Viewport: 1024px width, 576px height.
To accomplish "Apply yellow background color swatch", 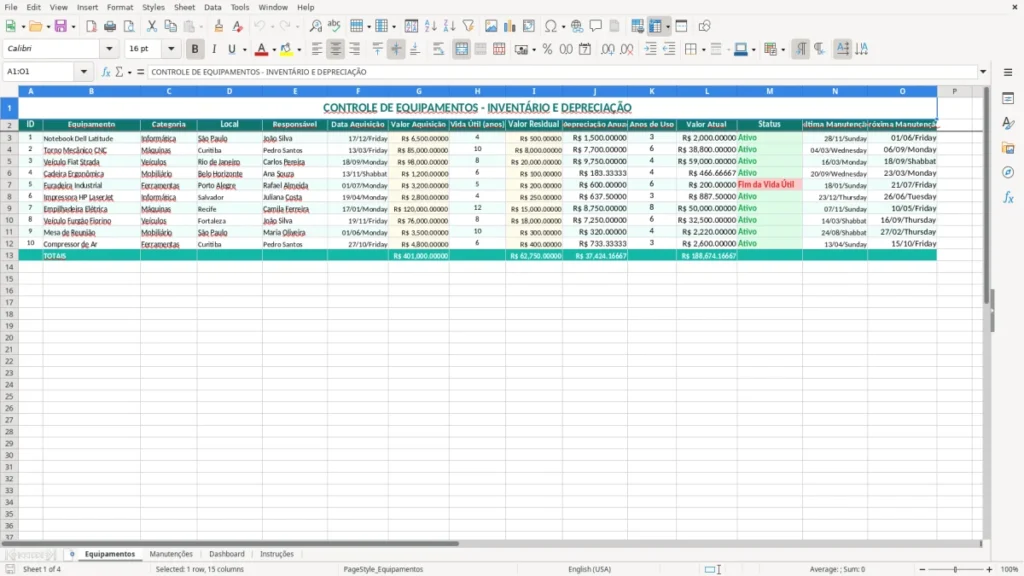I will click(x=286, y=49).
